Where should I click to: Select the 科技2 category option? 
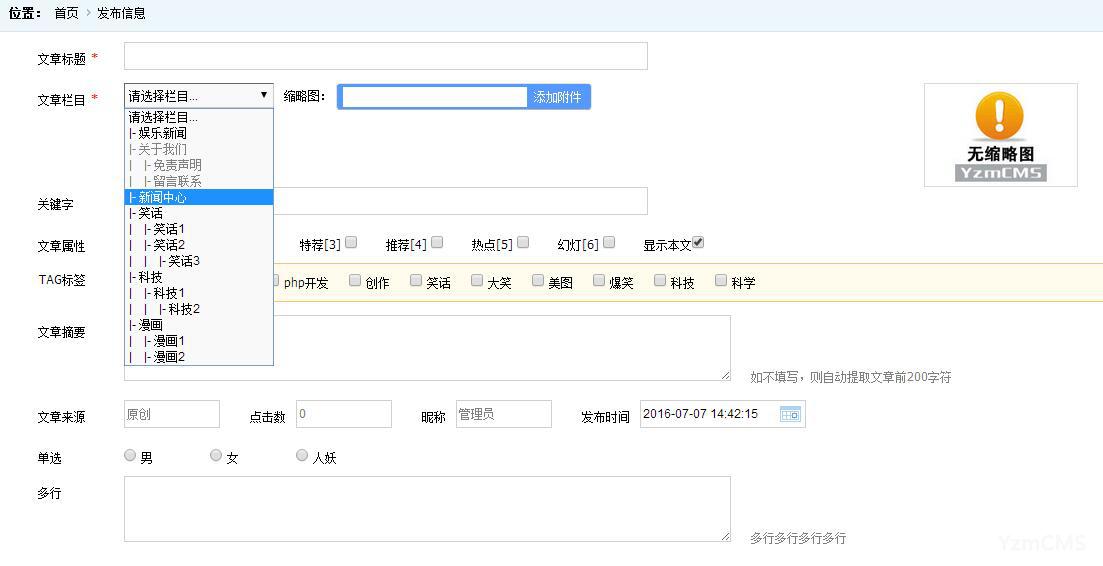click(x=183, y=309)
